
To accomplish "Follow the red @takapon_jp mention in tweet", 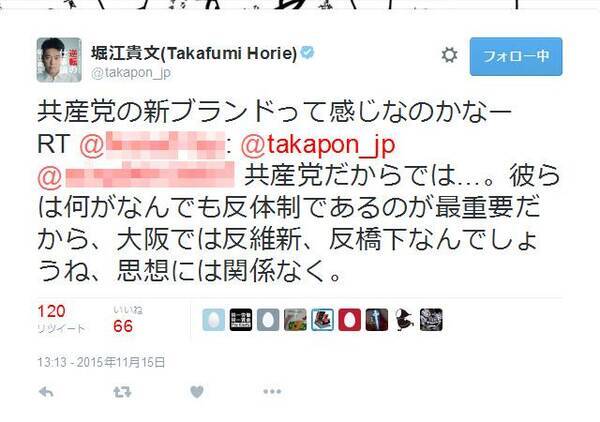I will 318,145.
